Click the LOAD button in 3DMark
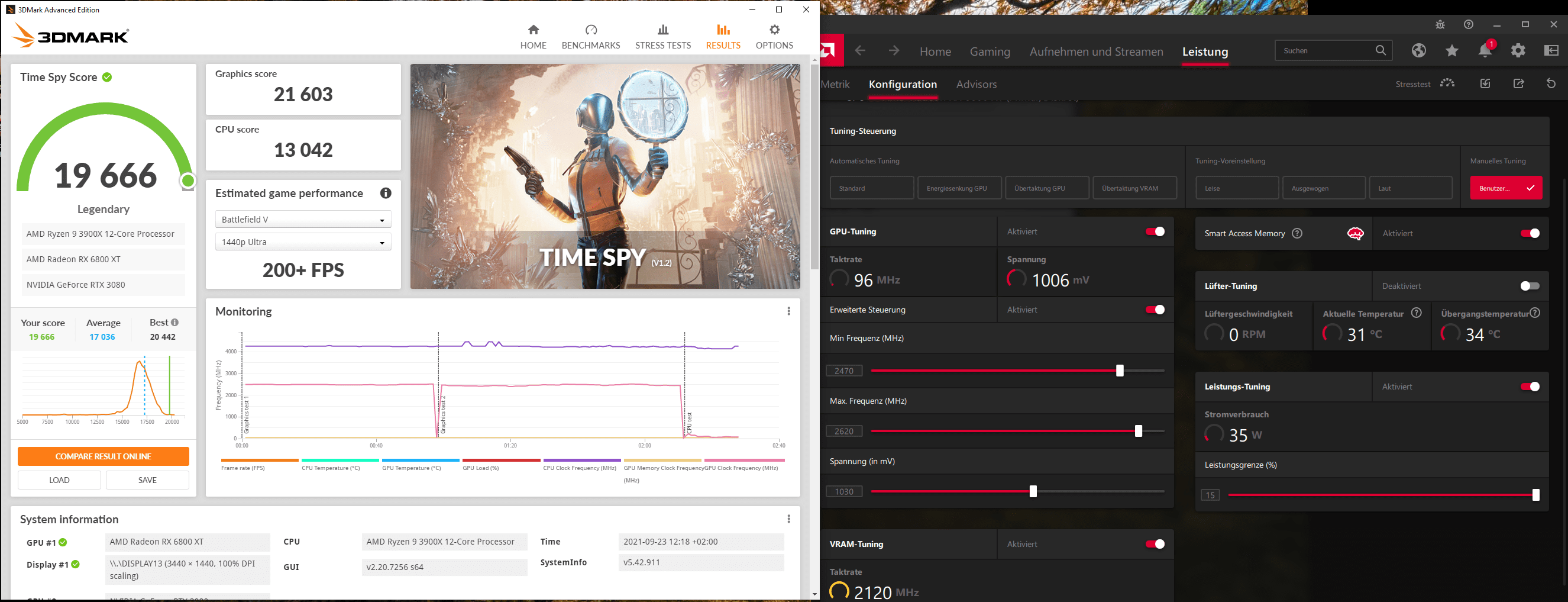1568x602 pixels. 59,480
